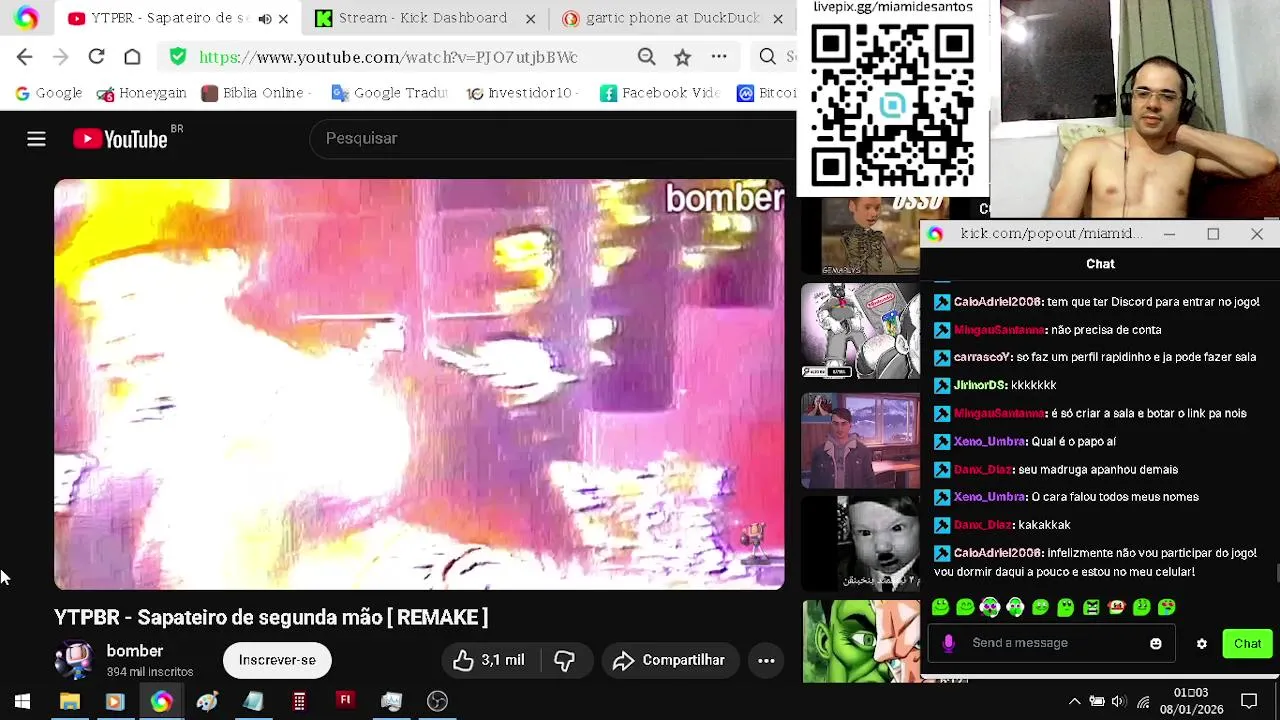
Task: Open more video actions three-dots menu
Action: click(766, 660)
